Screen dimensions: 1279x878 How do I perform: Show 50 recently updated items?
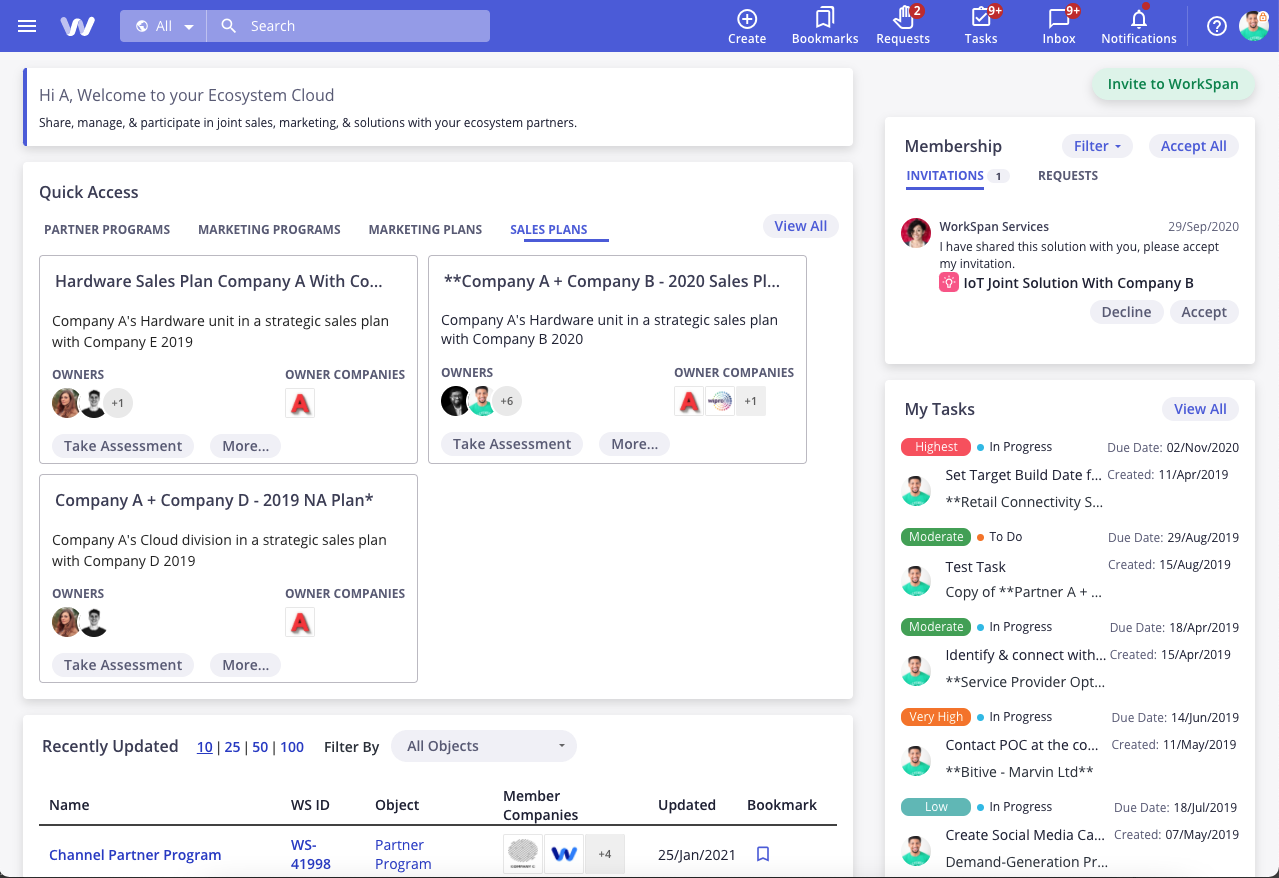click(260, 747)
